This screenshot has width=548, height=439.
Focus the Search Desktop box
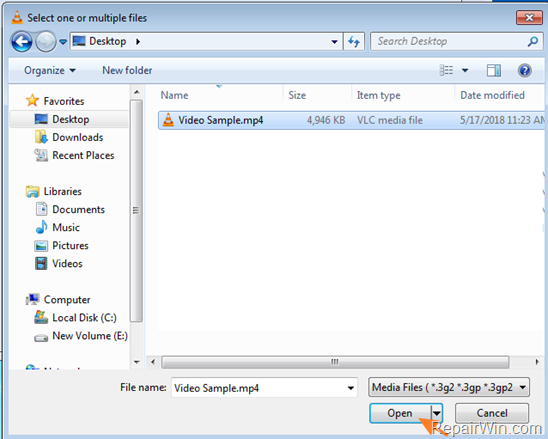click(x=457, y=42)
